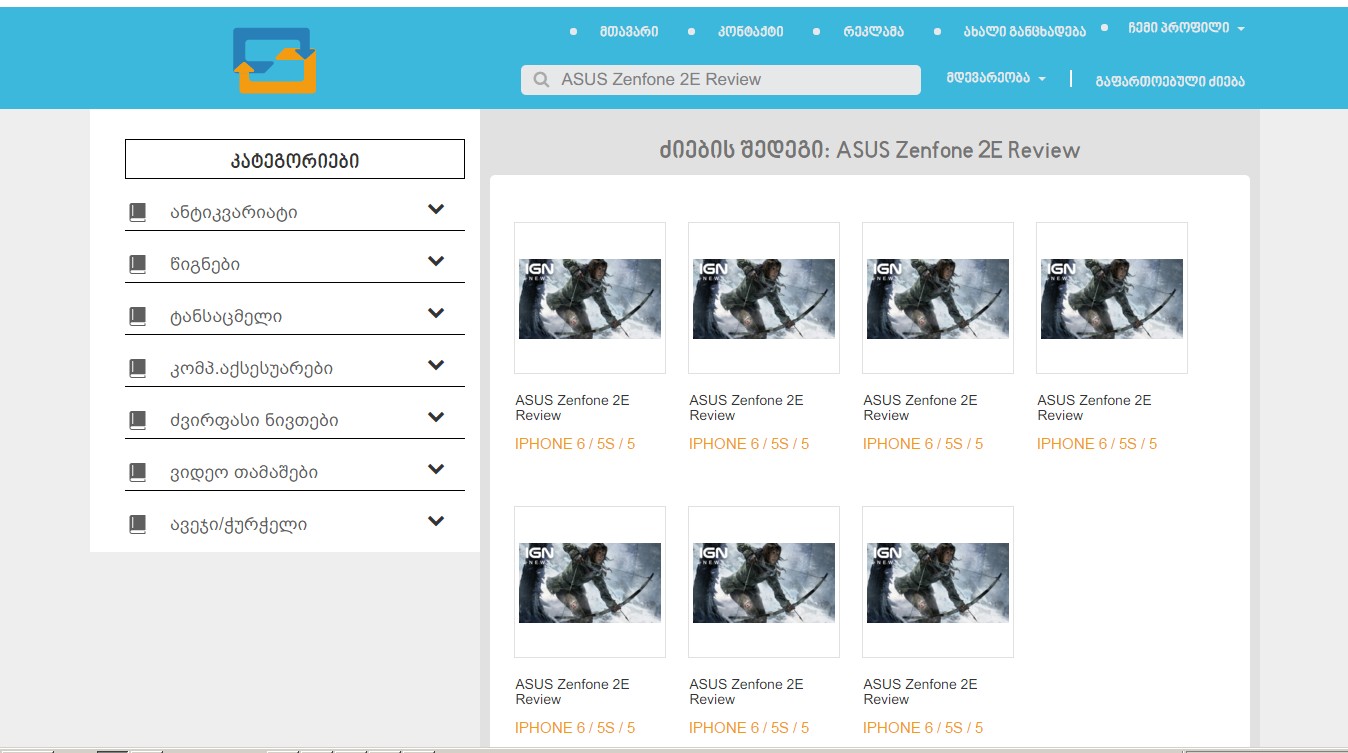Focus the search field with ASUS Zenfone text
Image resolution: width=1348 pixels, height=753 pixels.
721,80
